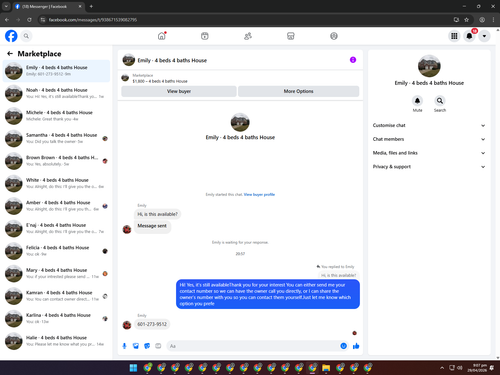Open the account dropdown arrow
The image size is (500, 375).
[x=484, y=36]
